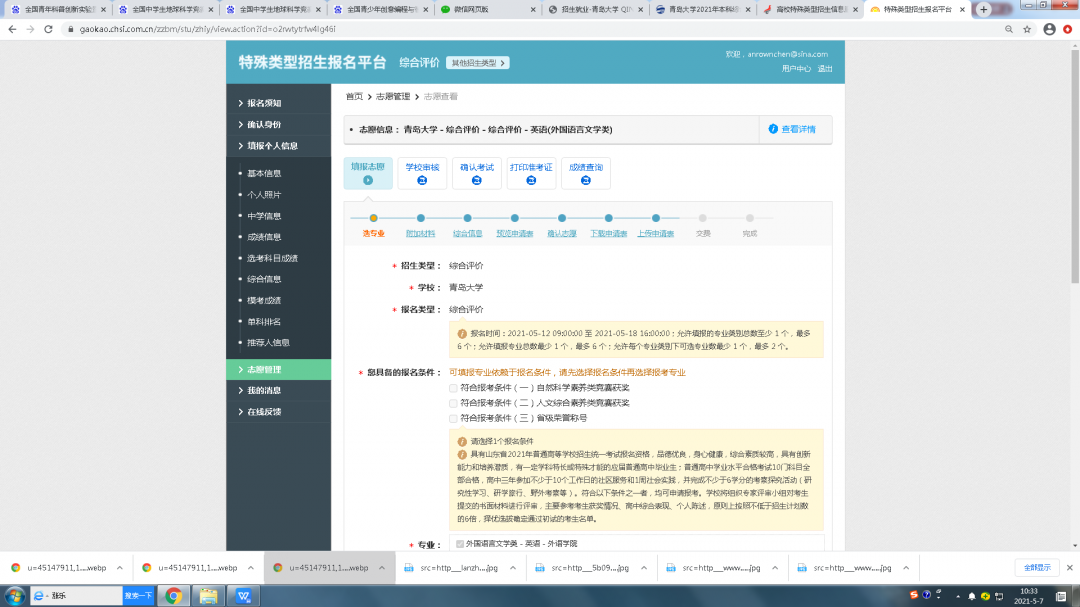Click the 附加材料 step marker
Viewport: 1080px width, 607px height.
[421, 218]
